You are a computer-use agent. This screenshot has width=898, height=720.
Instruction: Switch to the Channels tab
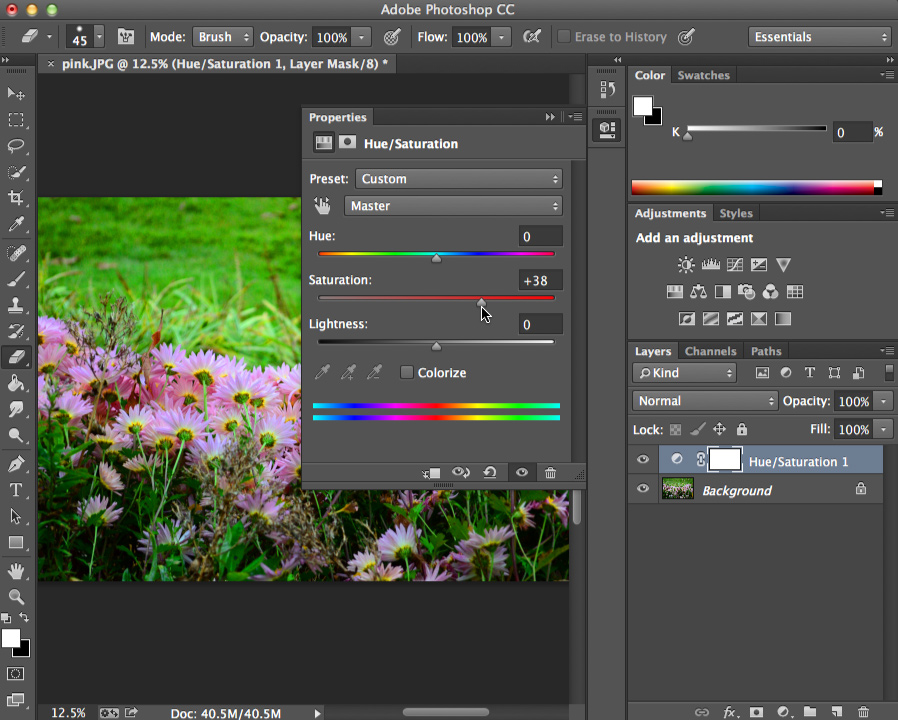point(710,351)
